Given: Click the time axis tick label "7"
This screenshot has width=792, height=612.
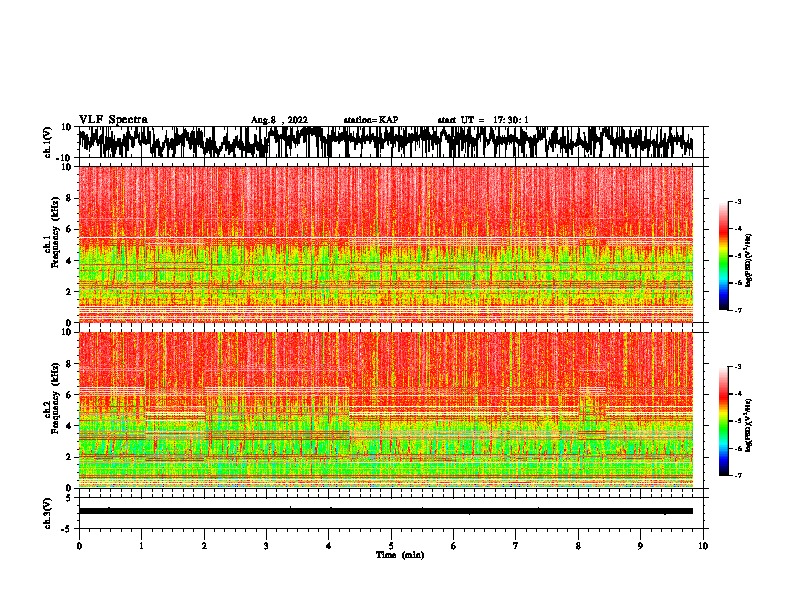Looking at the screenshot, I should [x=516, y=546].
